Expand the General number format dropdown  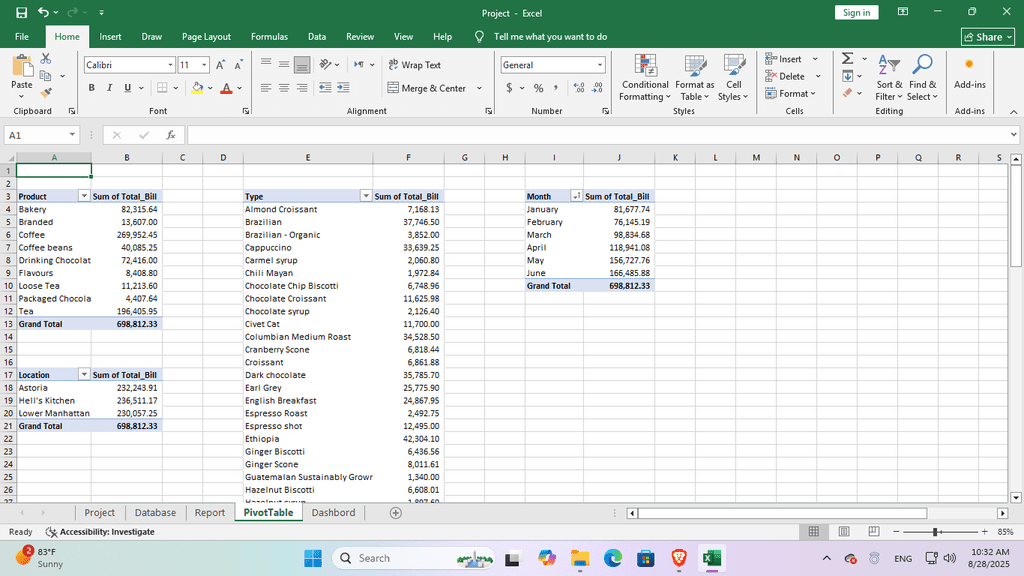[600, 65]
